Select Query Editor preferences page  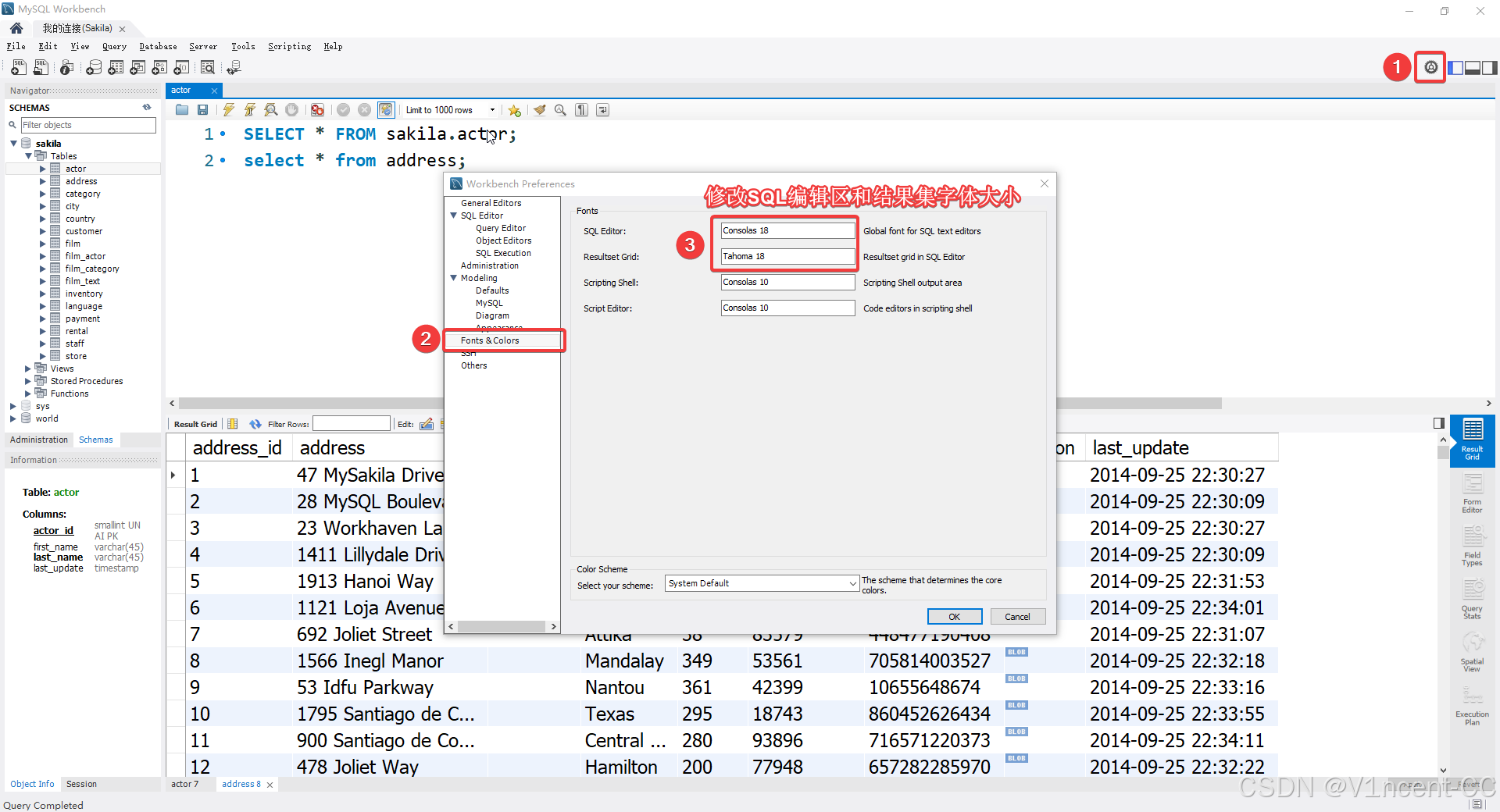point(501,228)
